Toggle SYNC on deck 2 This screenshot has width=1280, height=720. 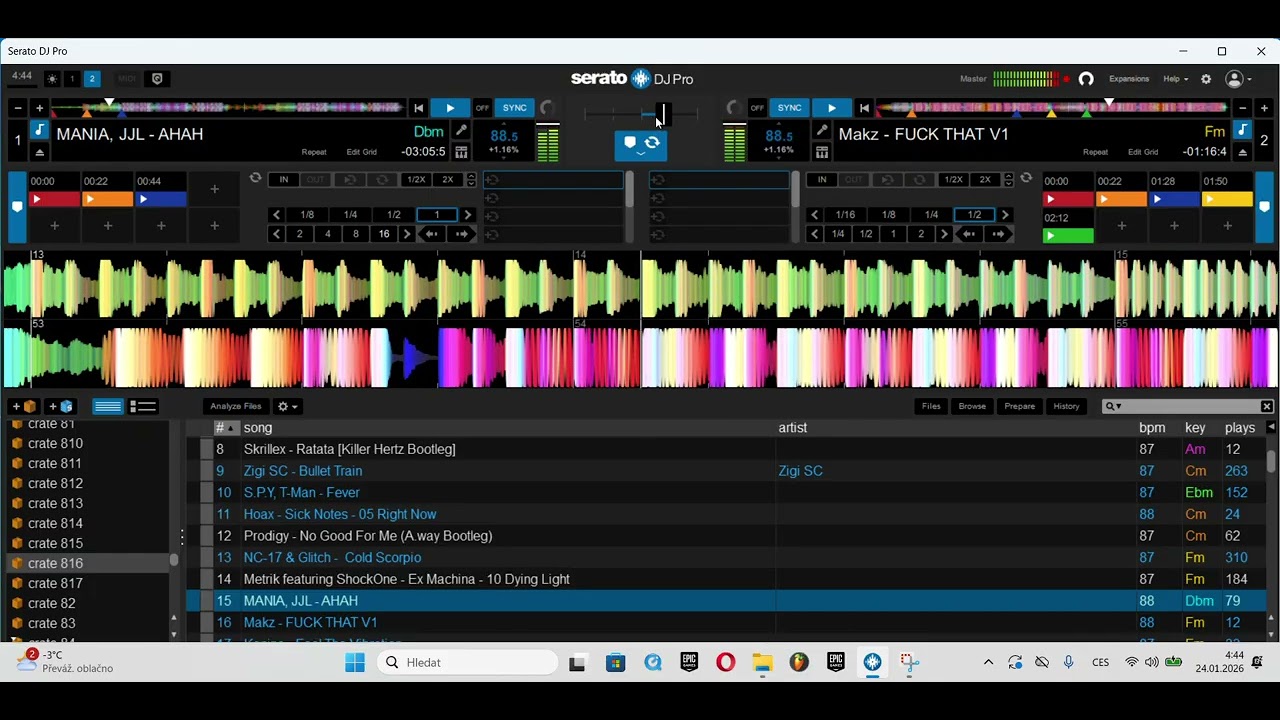point(789,108)
